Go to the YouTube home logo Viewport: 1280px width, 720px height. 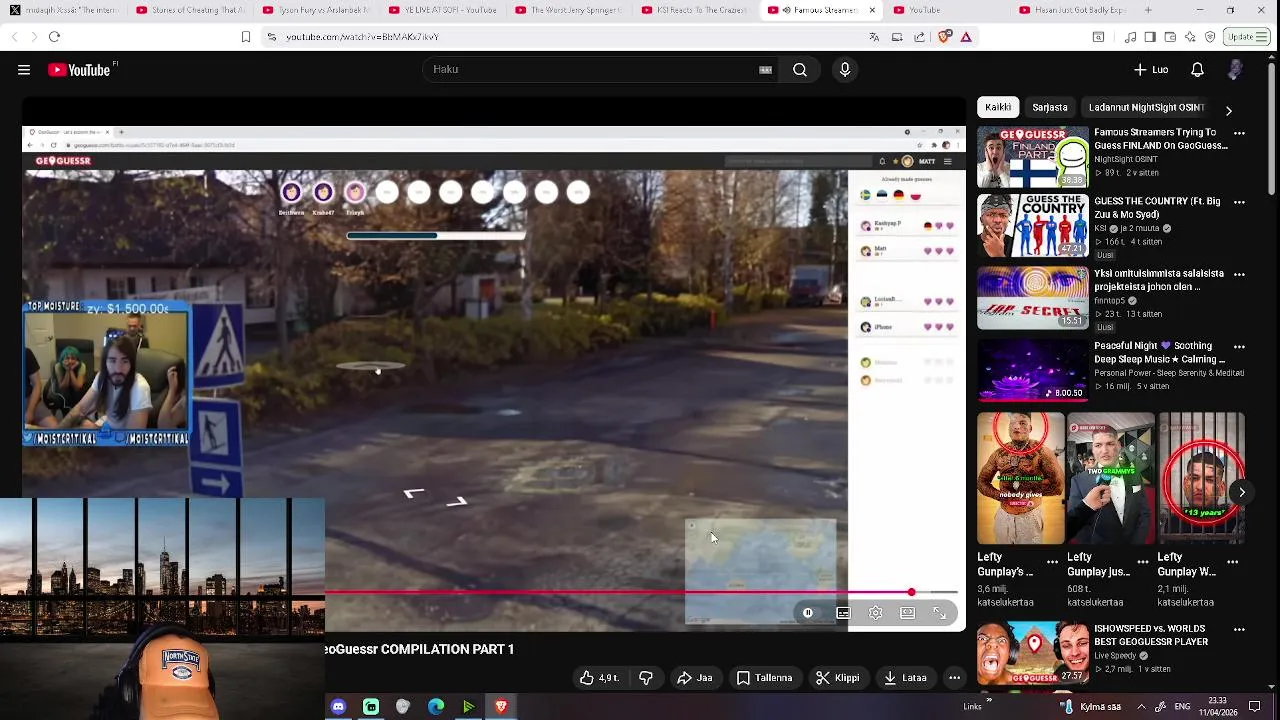click(x=79, y=70)
